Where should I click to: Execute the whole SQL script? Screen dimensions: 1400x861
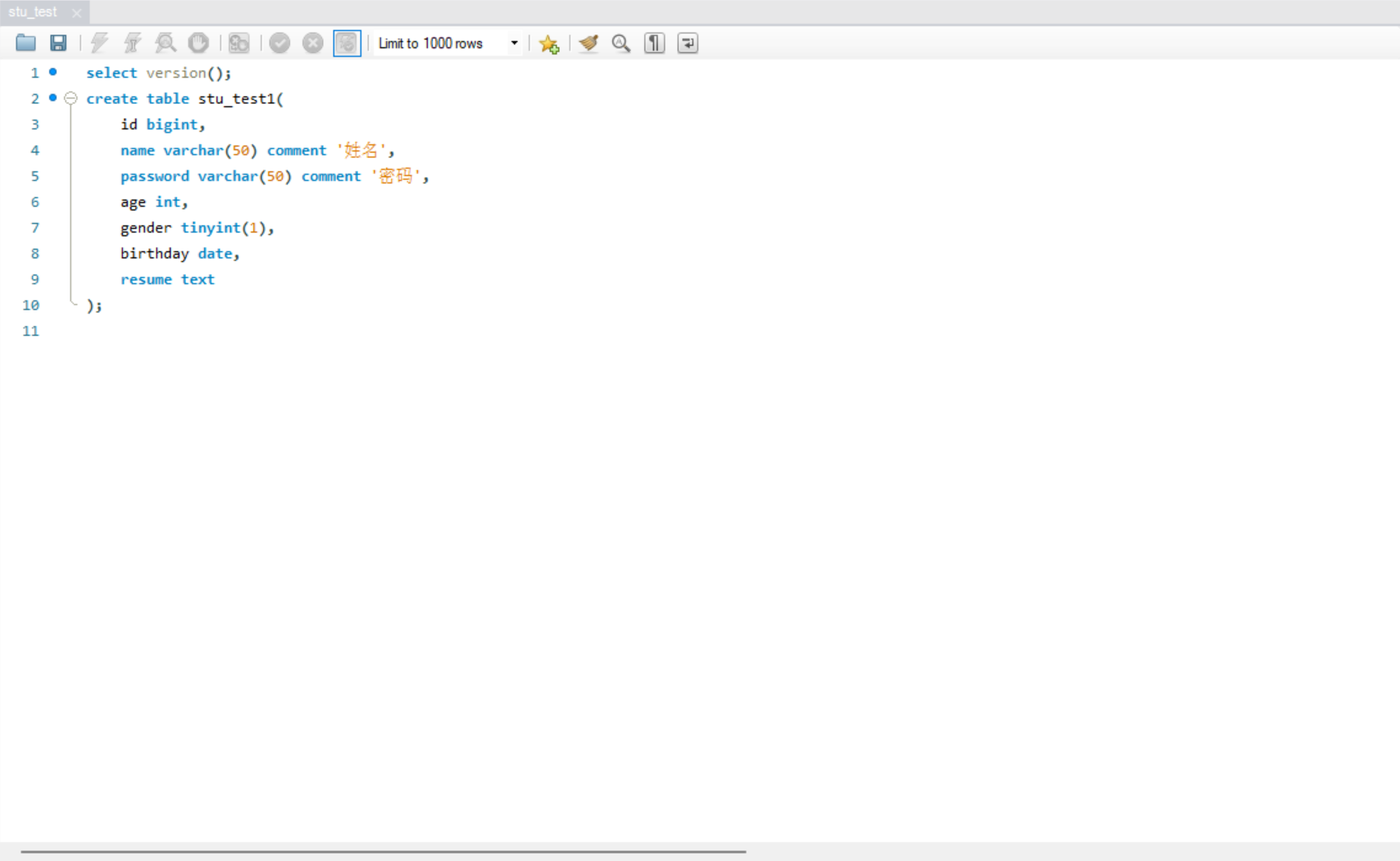[x=99, y=43]
